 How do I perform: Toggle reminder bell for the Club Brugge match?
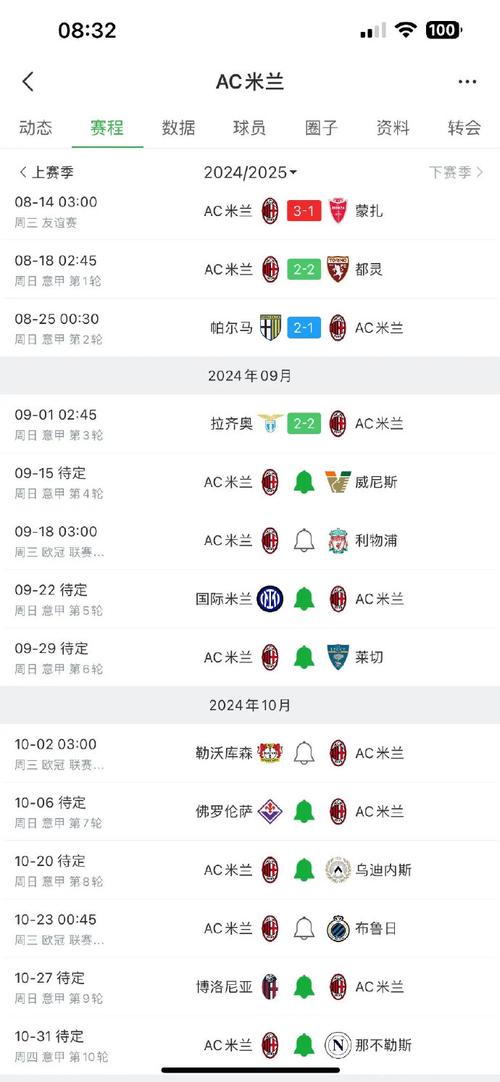tap(304, 928)
